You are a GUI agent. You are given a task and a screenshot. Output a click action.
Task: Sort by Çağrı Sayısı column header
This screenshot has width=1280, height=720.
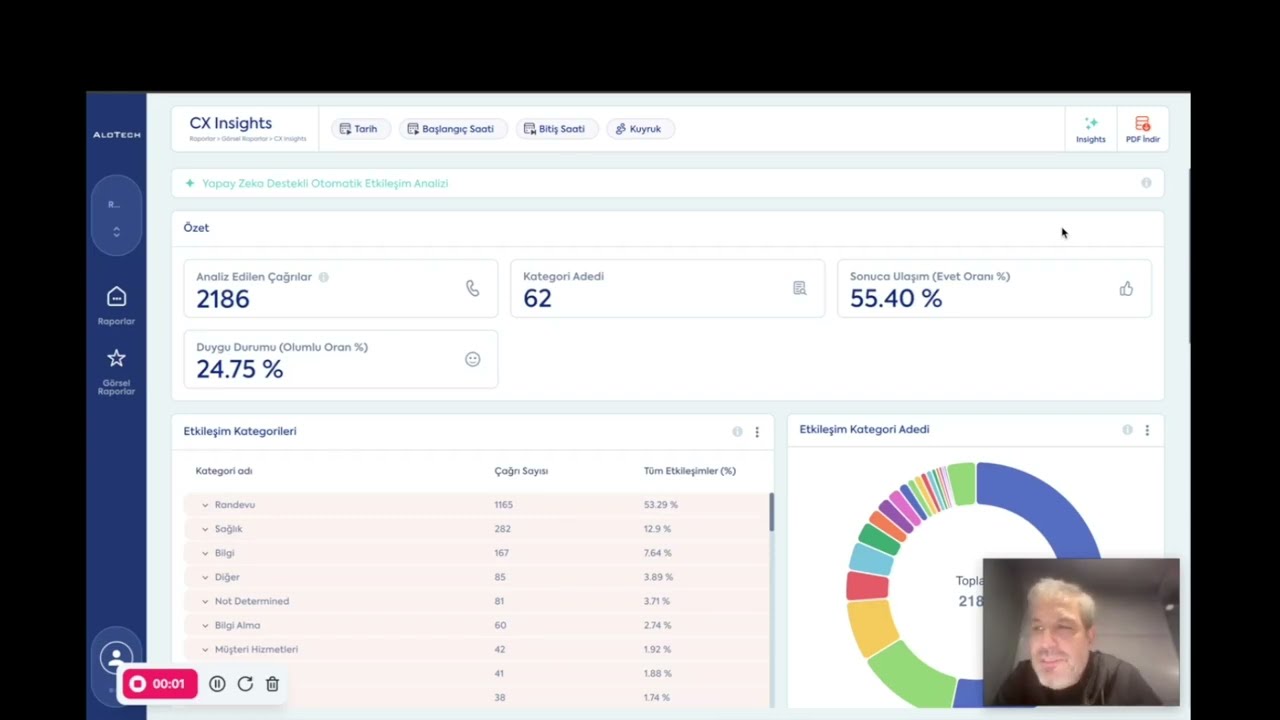pyautogui.click(x=521, y=471)
